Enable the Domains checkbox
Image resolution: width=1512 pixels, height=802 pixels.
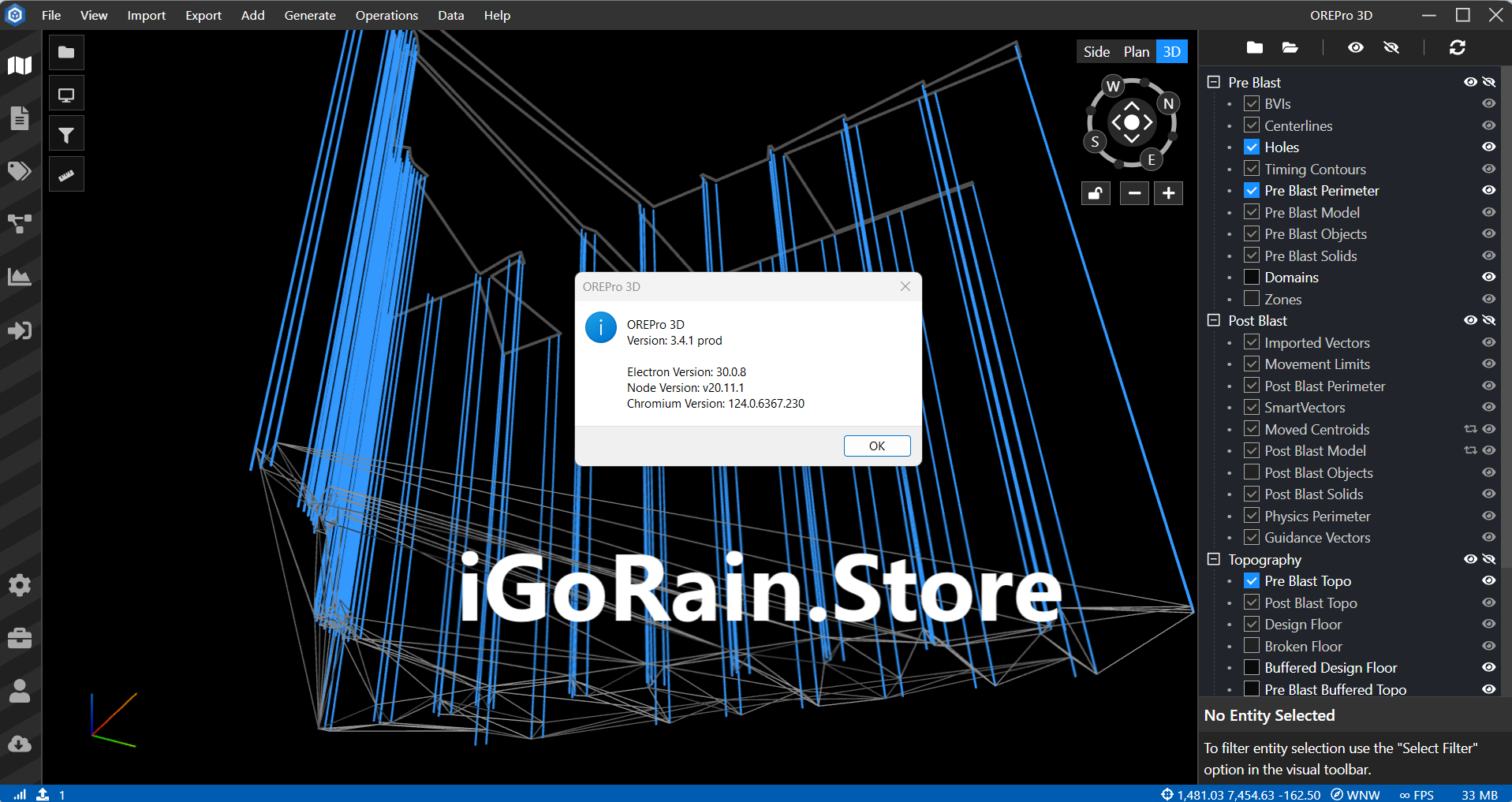[1251, 277]
